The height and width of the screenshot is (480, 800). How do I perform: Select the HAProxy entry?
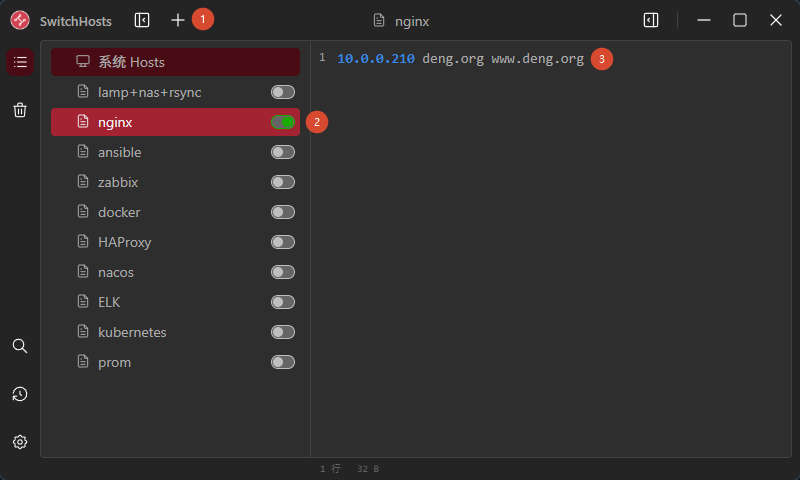point(175,242)
